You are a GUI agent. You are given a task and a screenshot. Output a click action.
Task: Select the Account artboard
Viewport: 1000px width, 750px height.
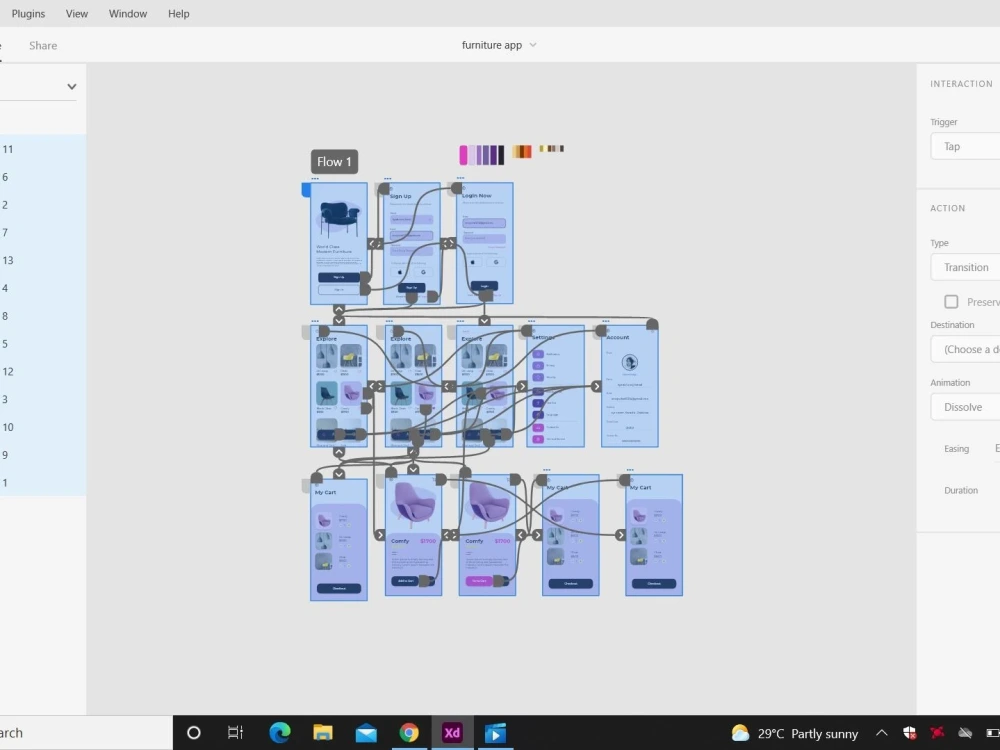click(629, 386)
